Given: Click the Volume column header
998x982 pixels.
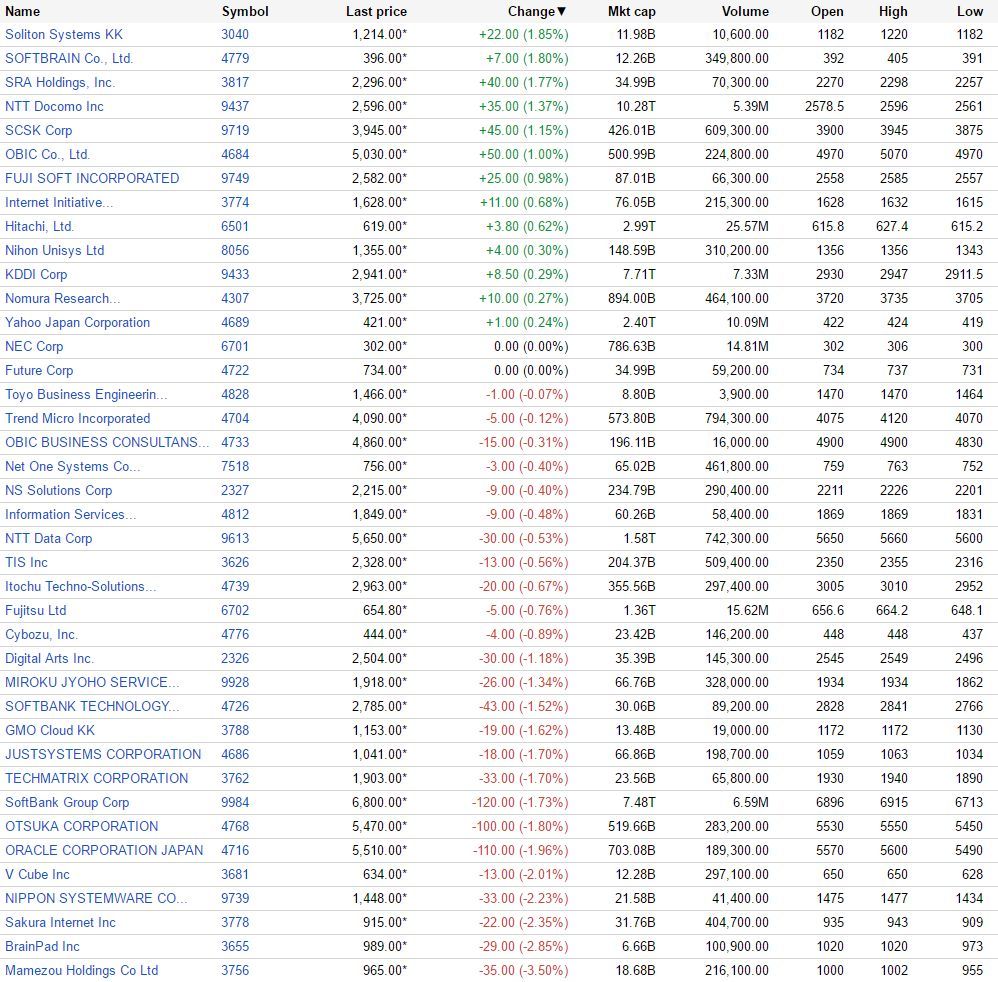Looking at the screenshot, I should 745,11.
